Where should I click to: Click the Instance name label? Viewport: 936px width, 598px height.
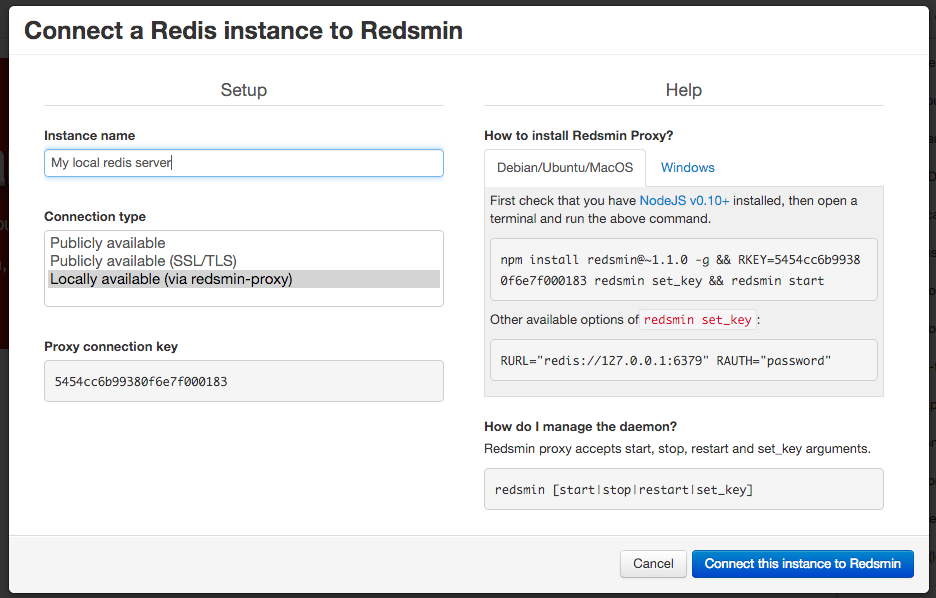90,135
